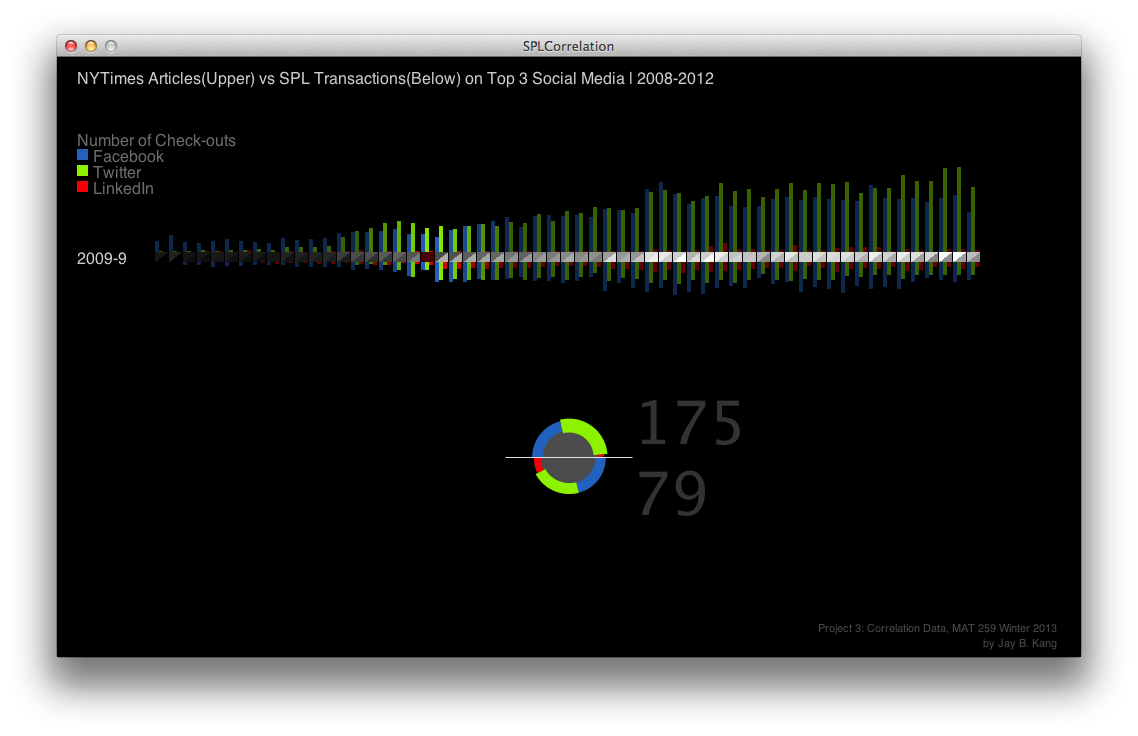The image size is (1138, 736).
Task: Click the gray center of the donut chart
Action: pos(570,456)
